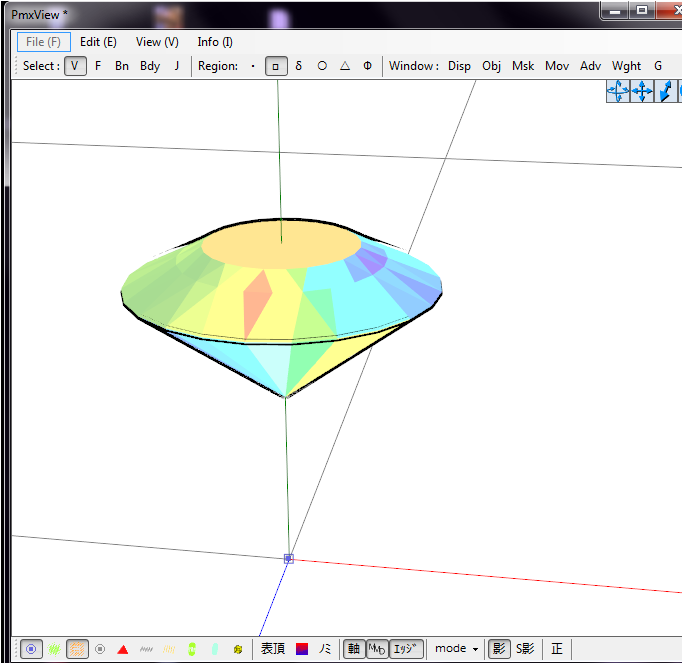Open the Info (I) menu
This screenshot has width=683, height=664.
pyautogui.click(x=215, y=42)
